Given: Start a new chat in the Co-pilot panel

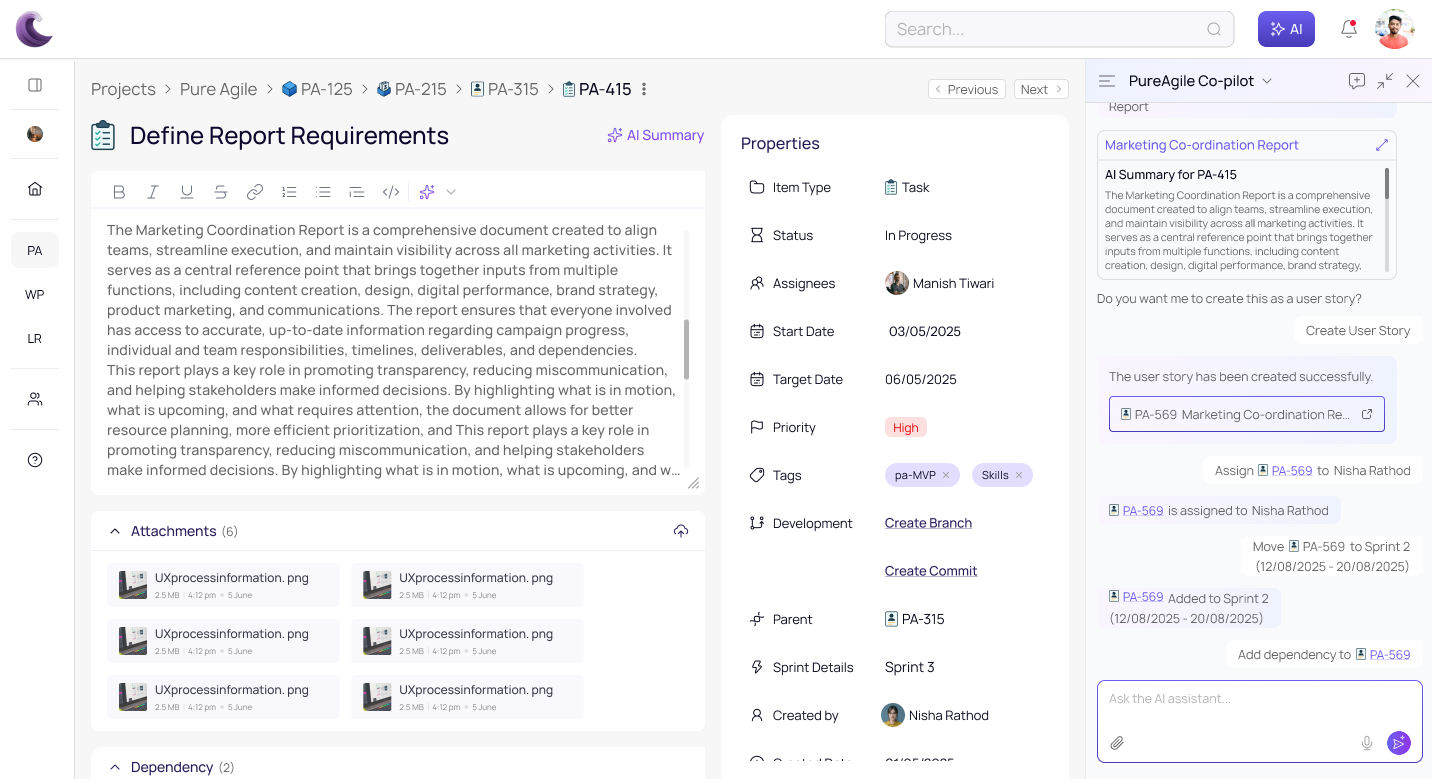Looking at the screenshot, I should (1356, 81).
